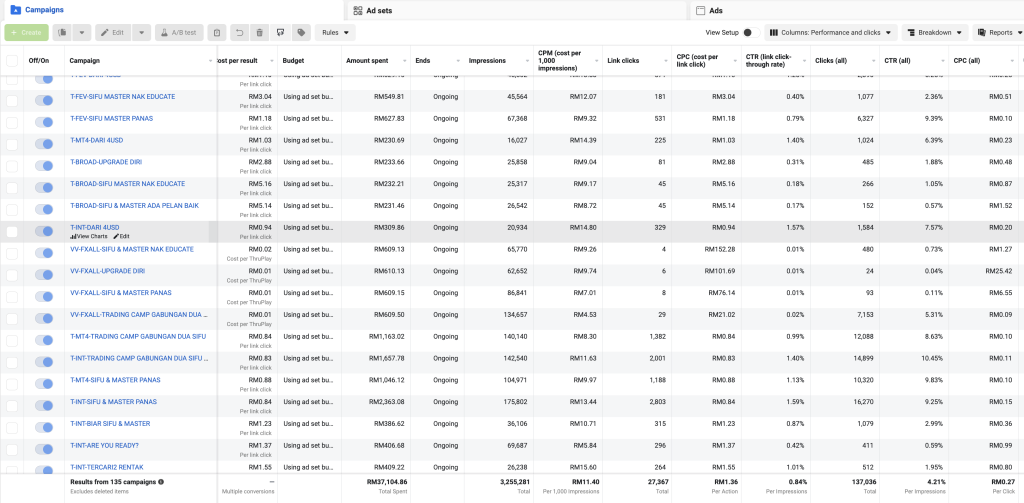Screen dimensions: 1024x503
Task: Open T-MT4-SIFU & MASTER PANAS campaign link
Action: pos(115,380)
